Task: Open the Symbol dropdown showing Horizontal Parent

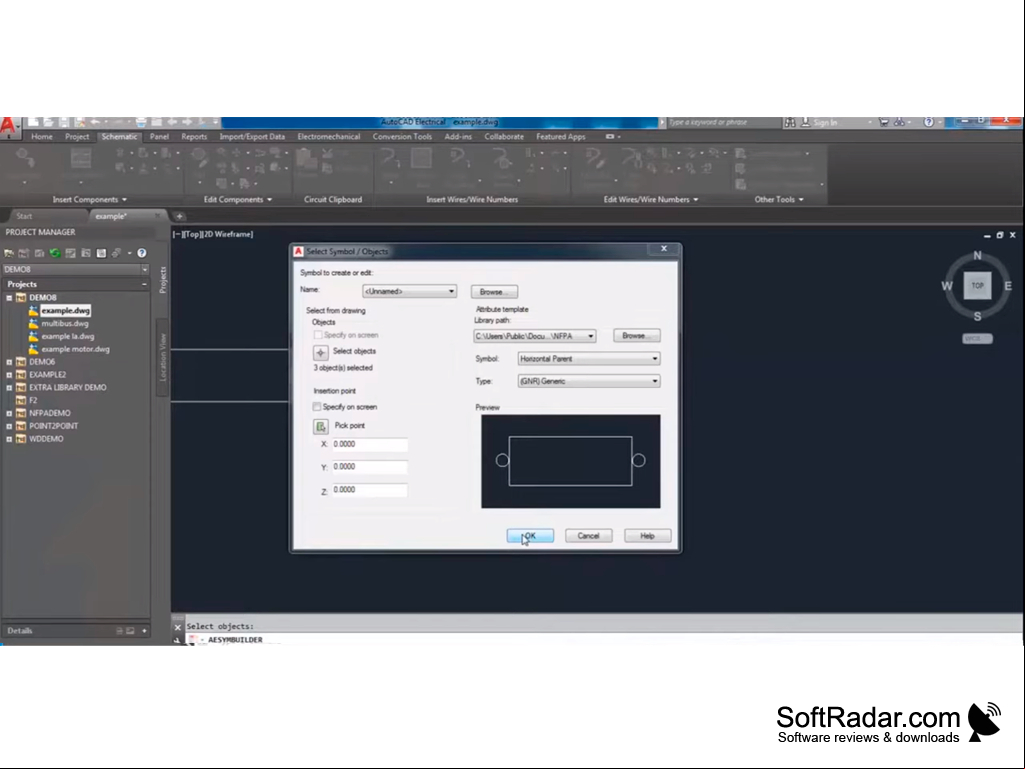Action: (589, 359)
